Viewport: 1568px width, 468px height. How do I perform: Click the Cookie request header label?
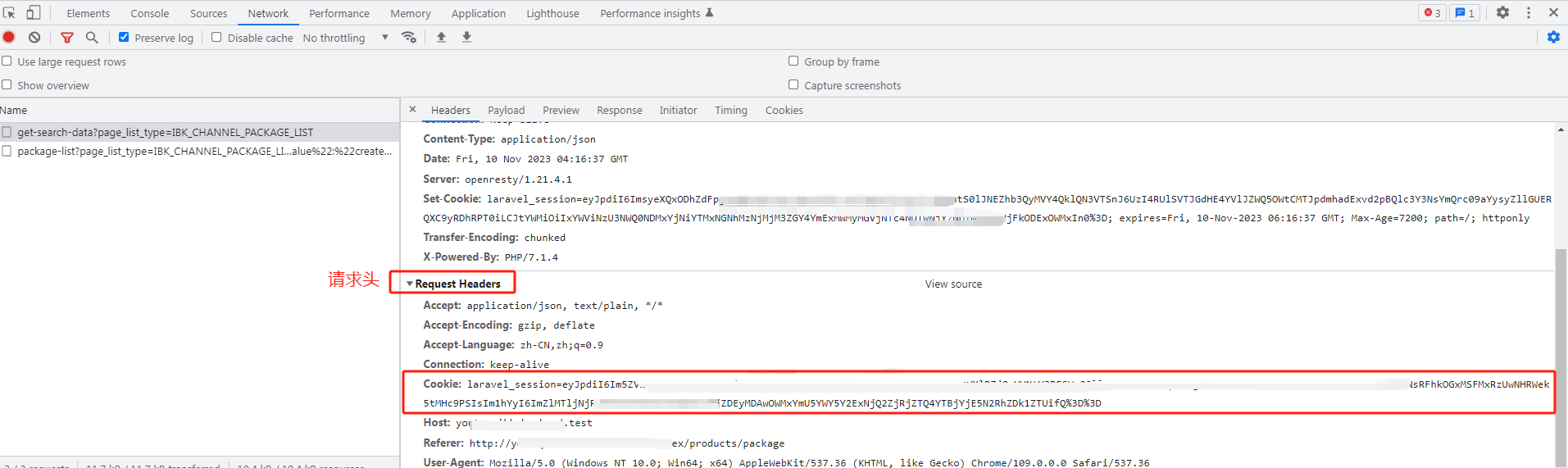(x=443, y=384)
